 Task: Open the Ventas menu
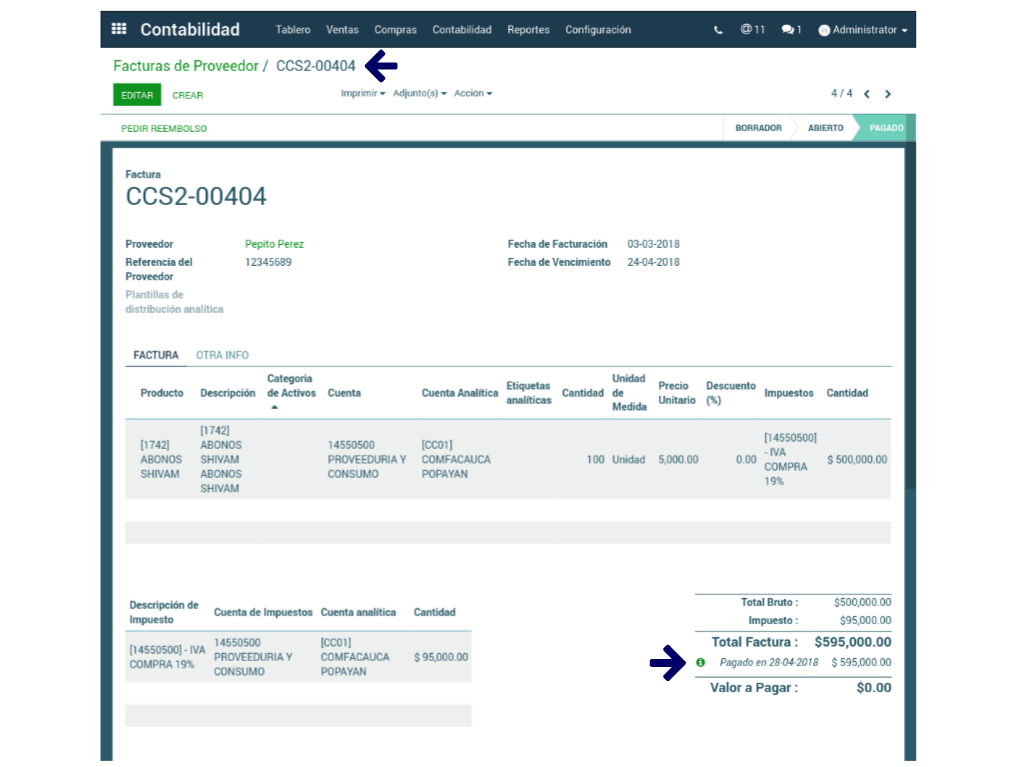tap(342, 30)
